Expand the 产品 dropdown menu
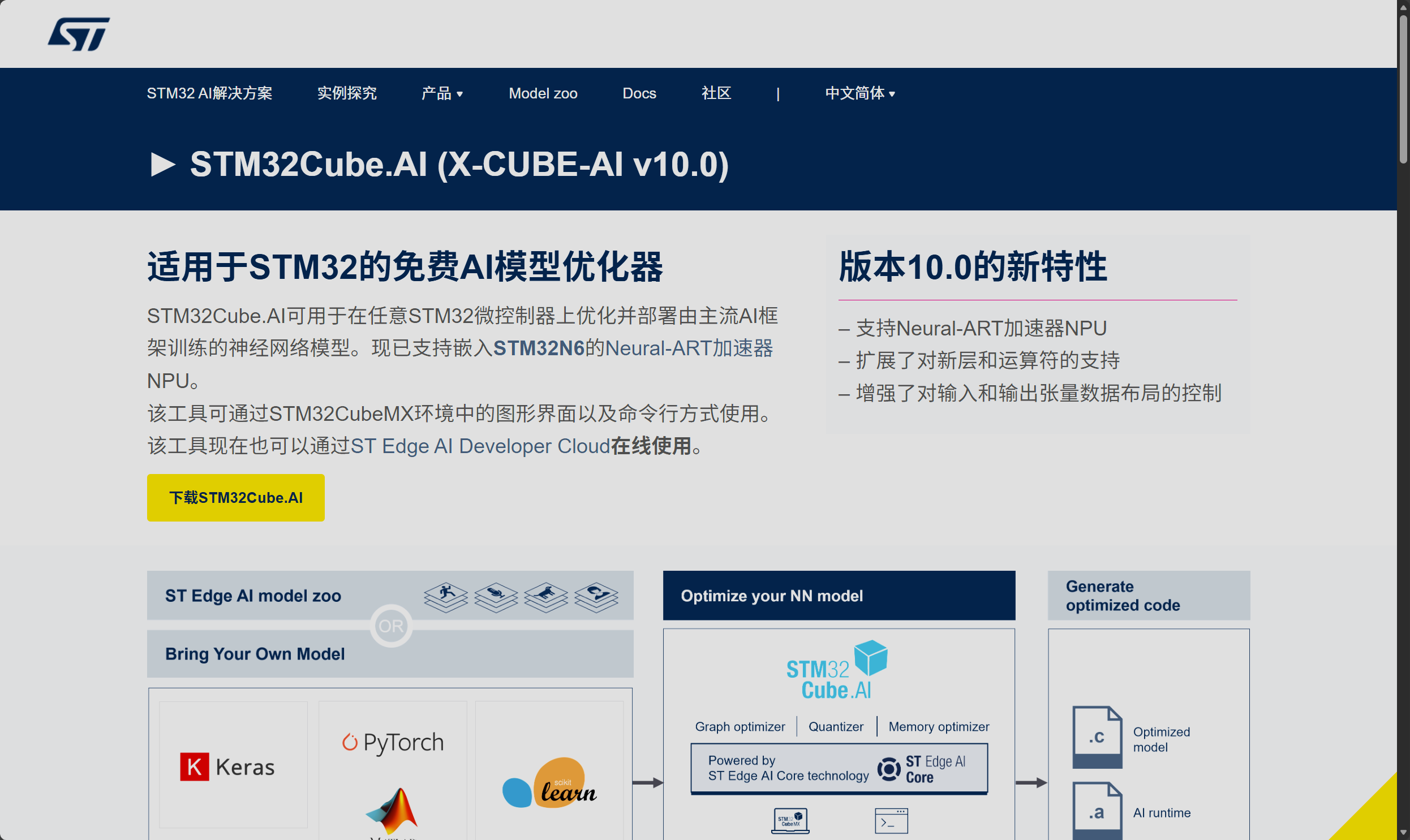This screenshot has width=1410, height=840. pos(442,93)
